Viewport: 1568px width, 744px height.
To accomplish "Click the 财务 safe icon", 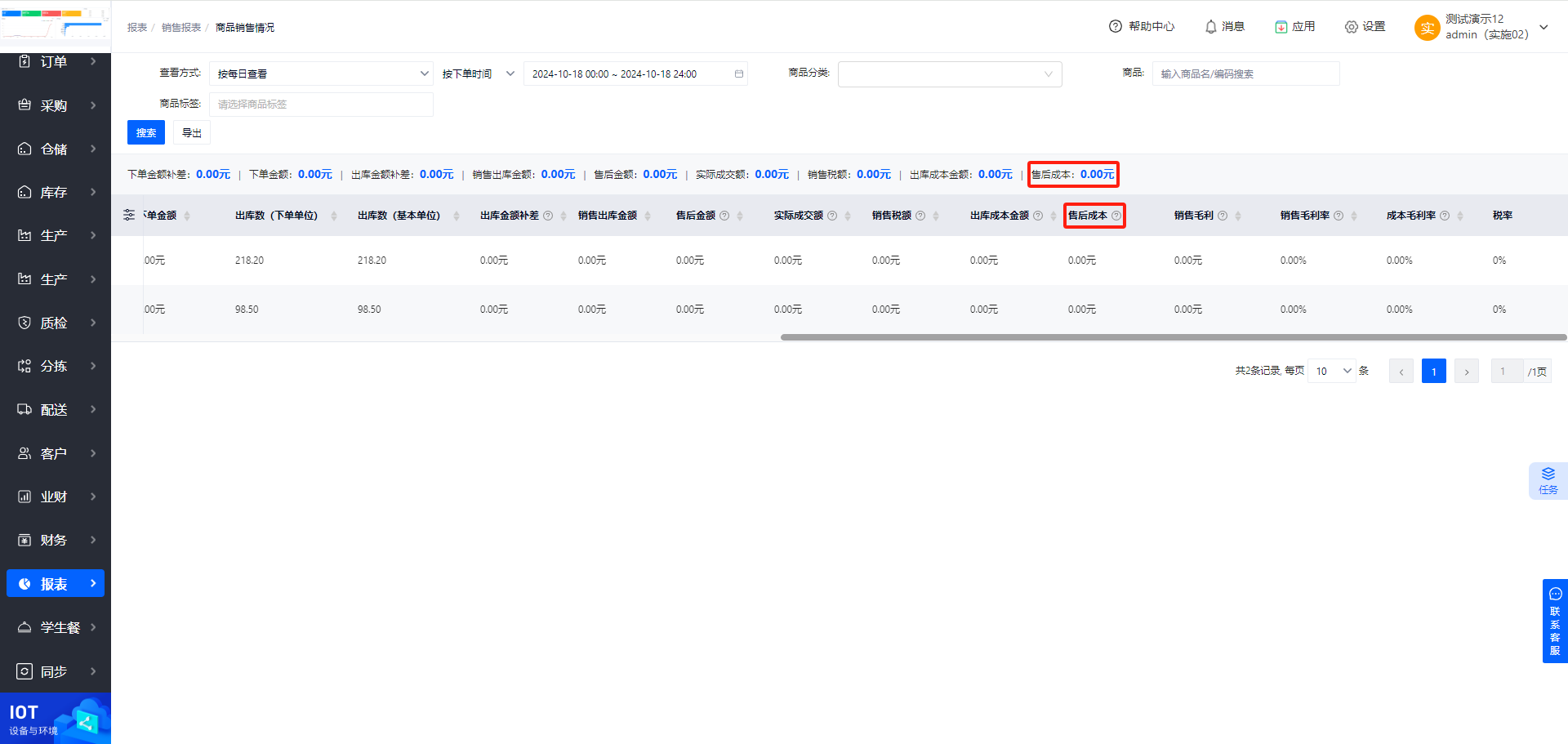I will coord(24,540).
